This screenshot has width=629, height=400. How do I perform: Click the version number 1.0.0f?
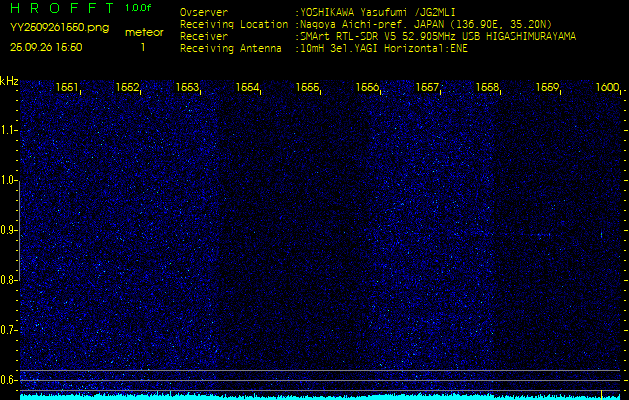point(137,8)
